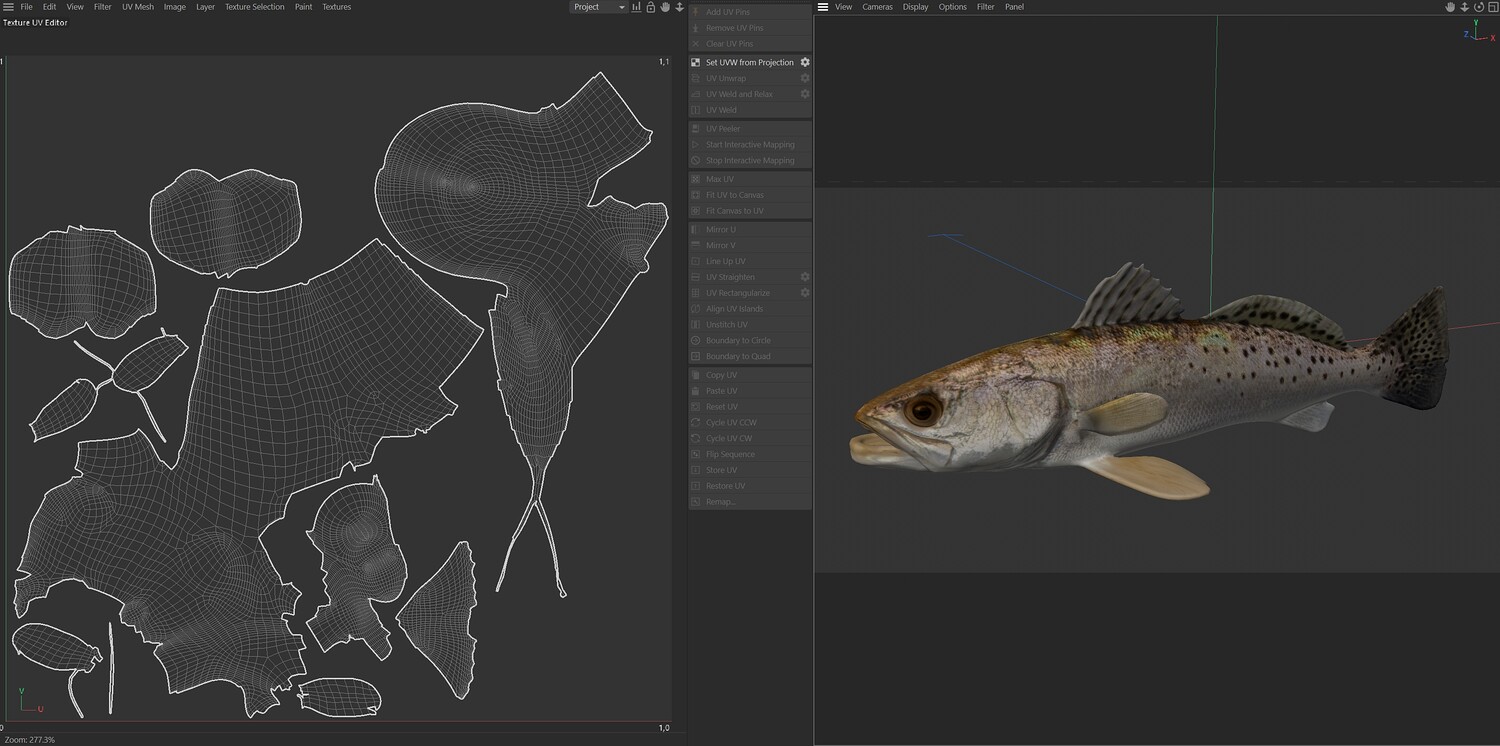Open settings gear for Set UVW from Projection
The width and height of the screenshot is (1500, 746).
(805, 62)
